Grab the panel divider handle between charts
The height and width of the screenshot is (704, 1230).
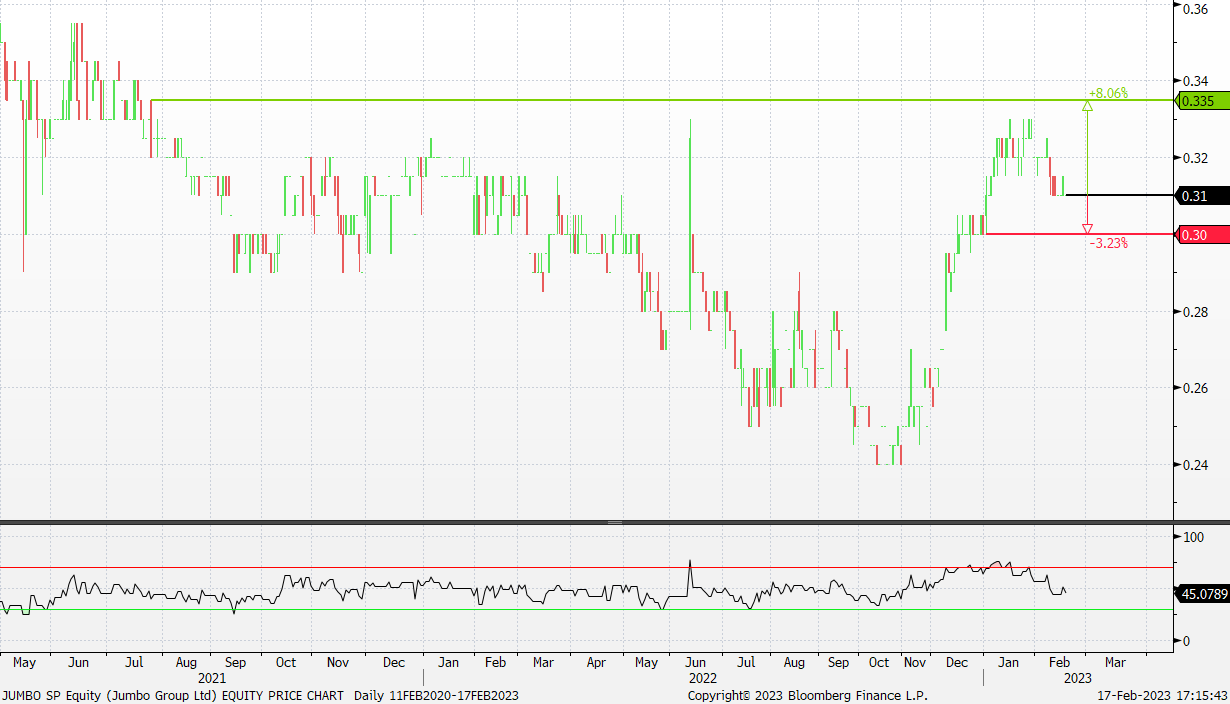[614, 522]
